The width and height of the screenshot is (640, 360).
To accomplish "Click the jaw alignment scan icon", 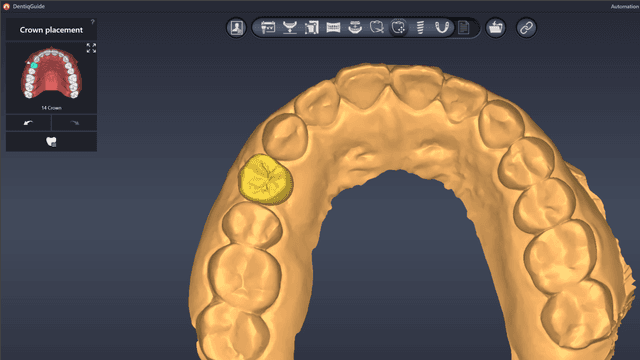I will (355, 28).
